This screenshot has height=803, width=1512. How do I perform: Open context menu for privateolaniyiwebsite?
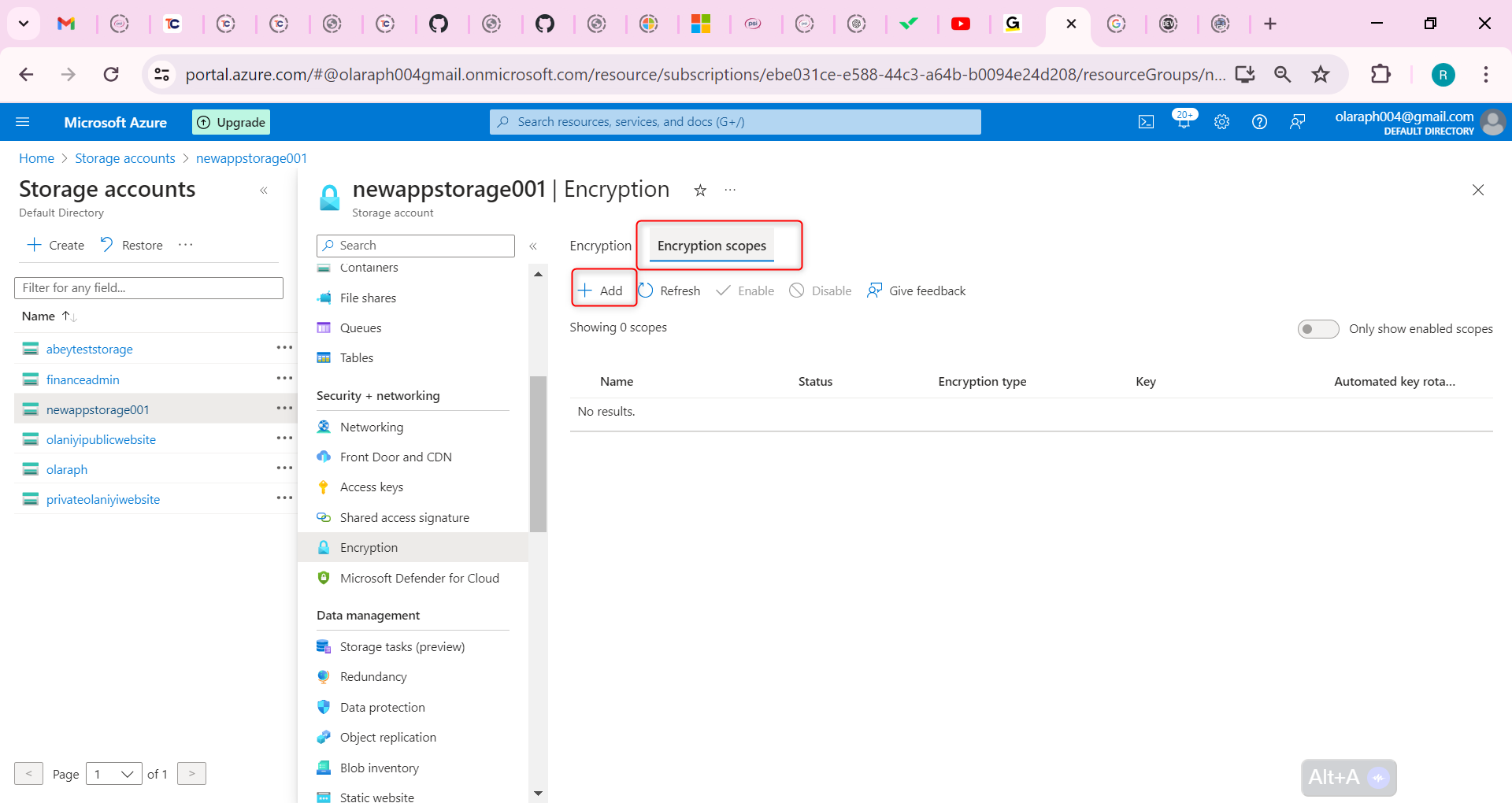pyautogui.click(x=284, y=498)
